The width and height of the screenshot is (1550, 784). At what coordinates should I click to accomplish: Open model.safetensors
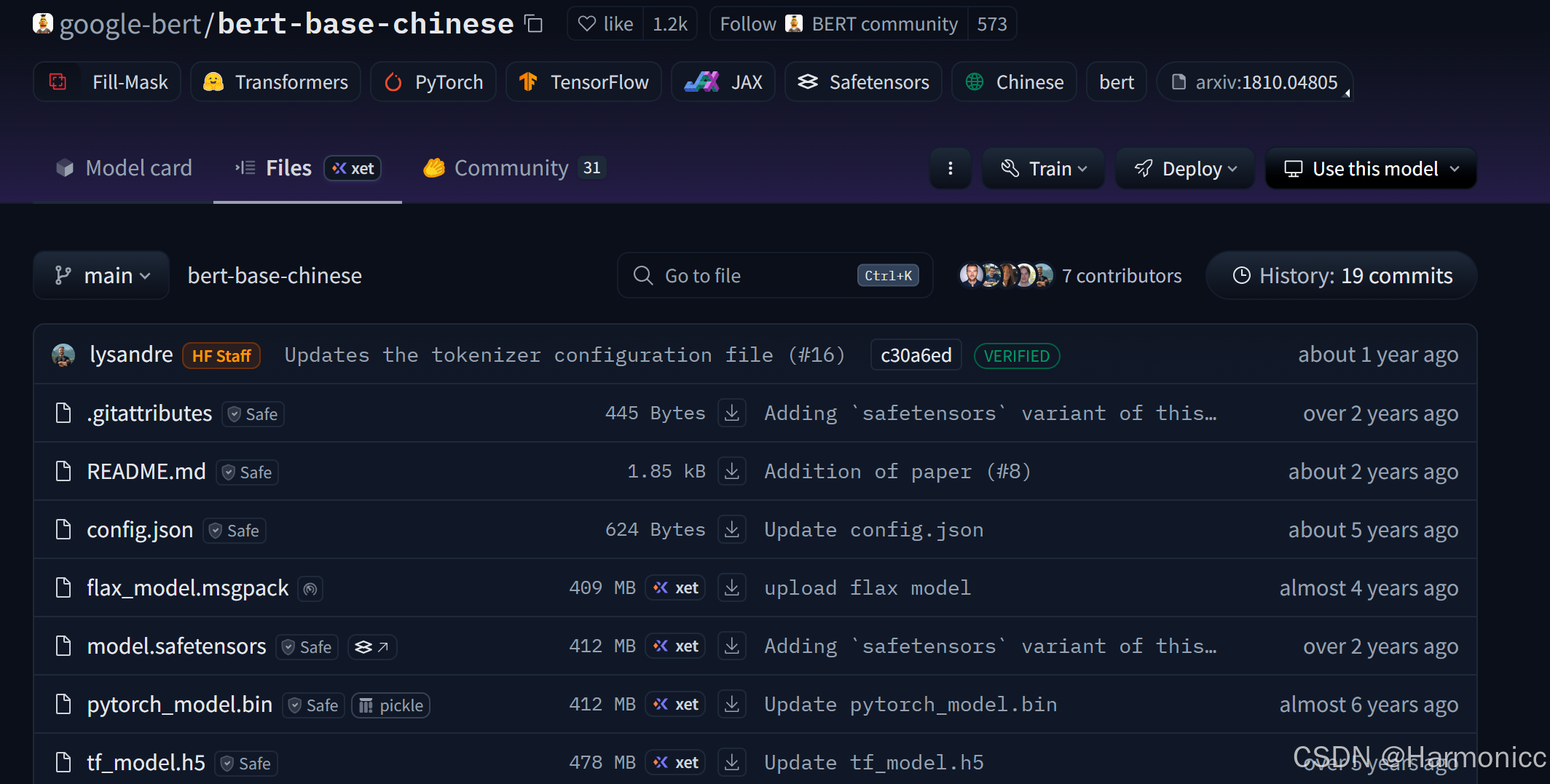pos(176,646)
